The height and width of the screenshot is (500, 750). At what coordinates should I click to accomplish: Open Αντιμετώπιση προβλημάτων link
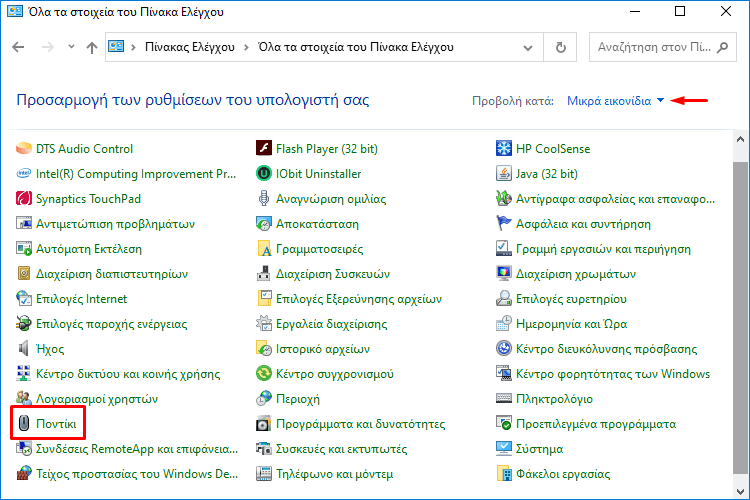(115, 224)
